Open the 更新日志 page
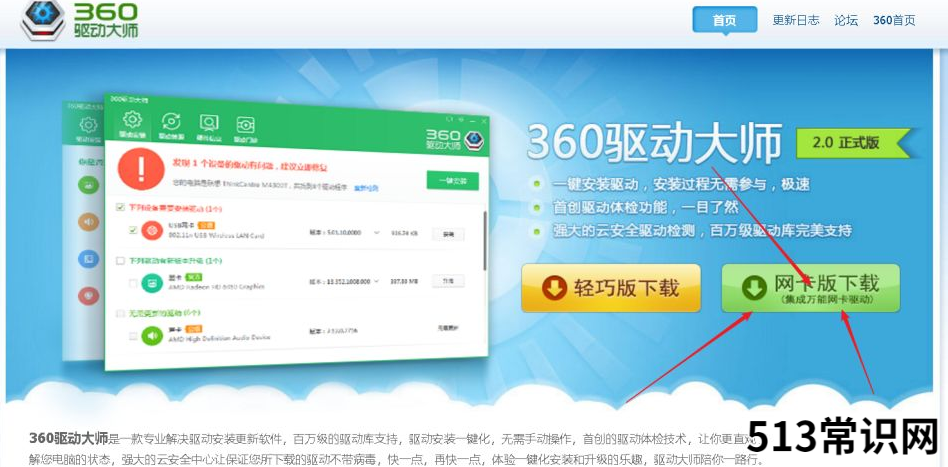The width and height of the screenshot is (948, 467). [796, 20]
